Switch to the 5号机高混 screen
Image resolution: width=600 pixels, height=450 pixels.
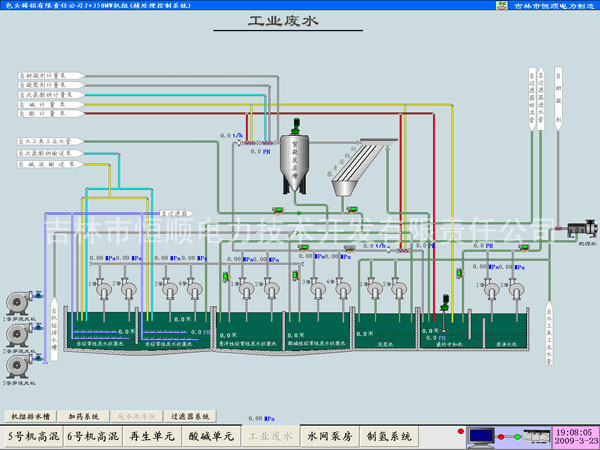34,437
